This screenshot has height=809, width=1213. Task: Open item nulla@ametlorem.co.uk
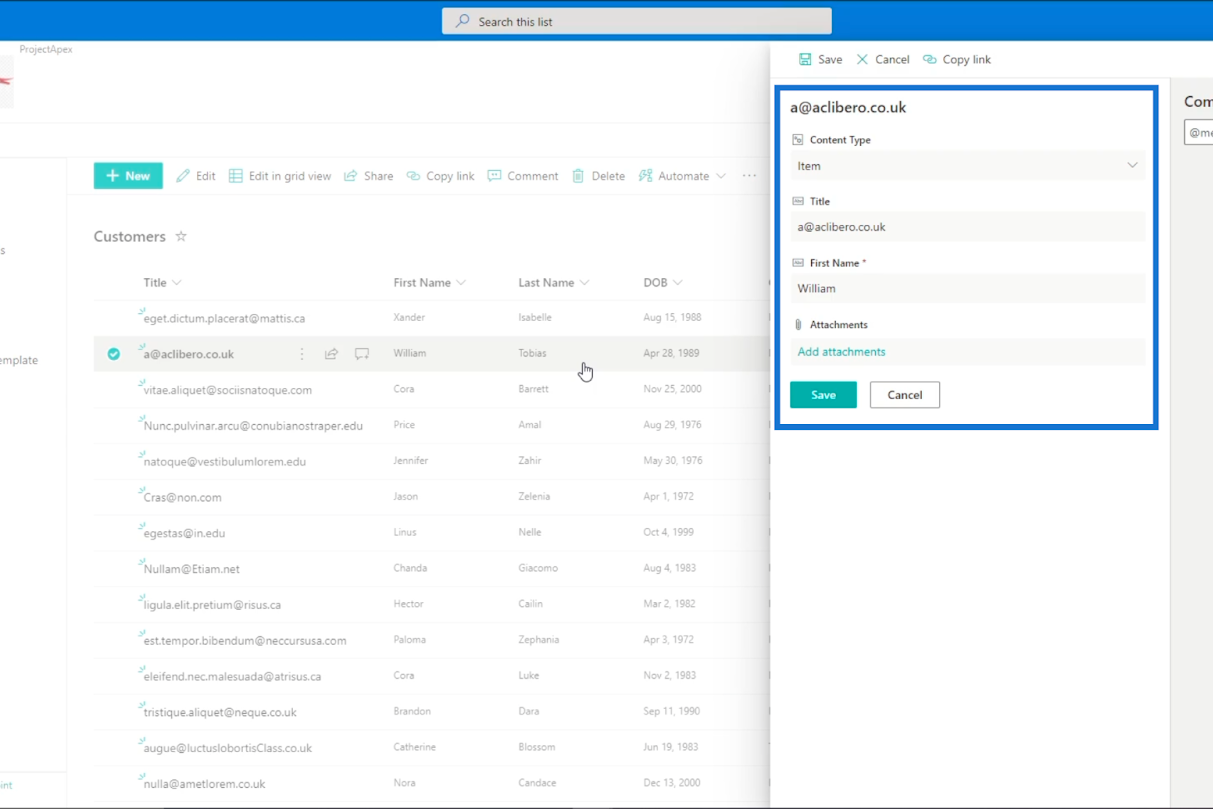[x=205, y=784]
